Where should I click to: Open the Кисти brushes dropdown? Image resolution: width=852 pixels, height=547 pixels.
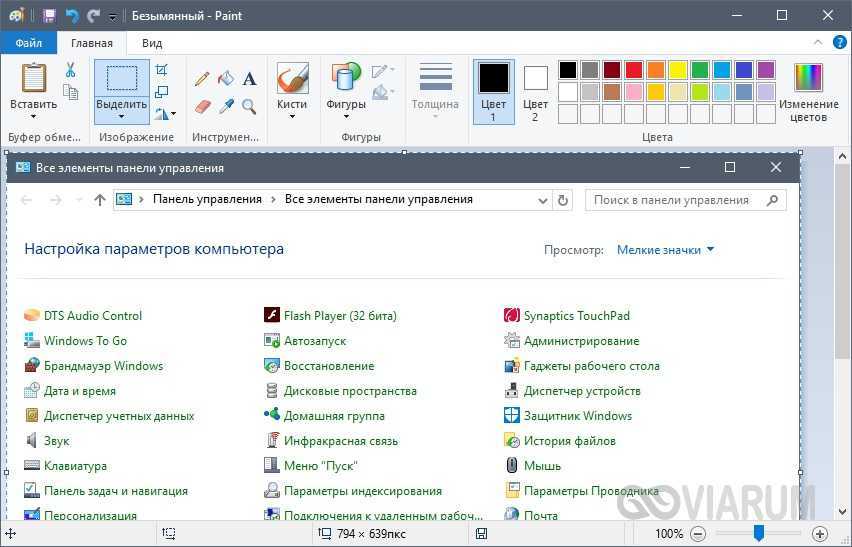pos(292,116)
